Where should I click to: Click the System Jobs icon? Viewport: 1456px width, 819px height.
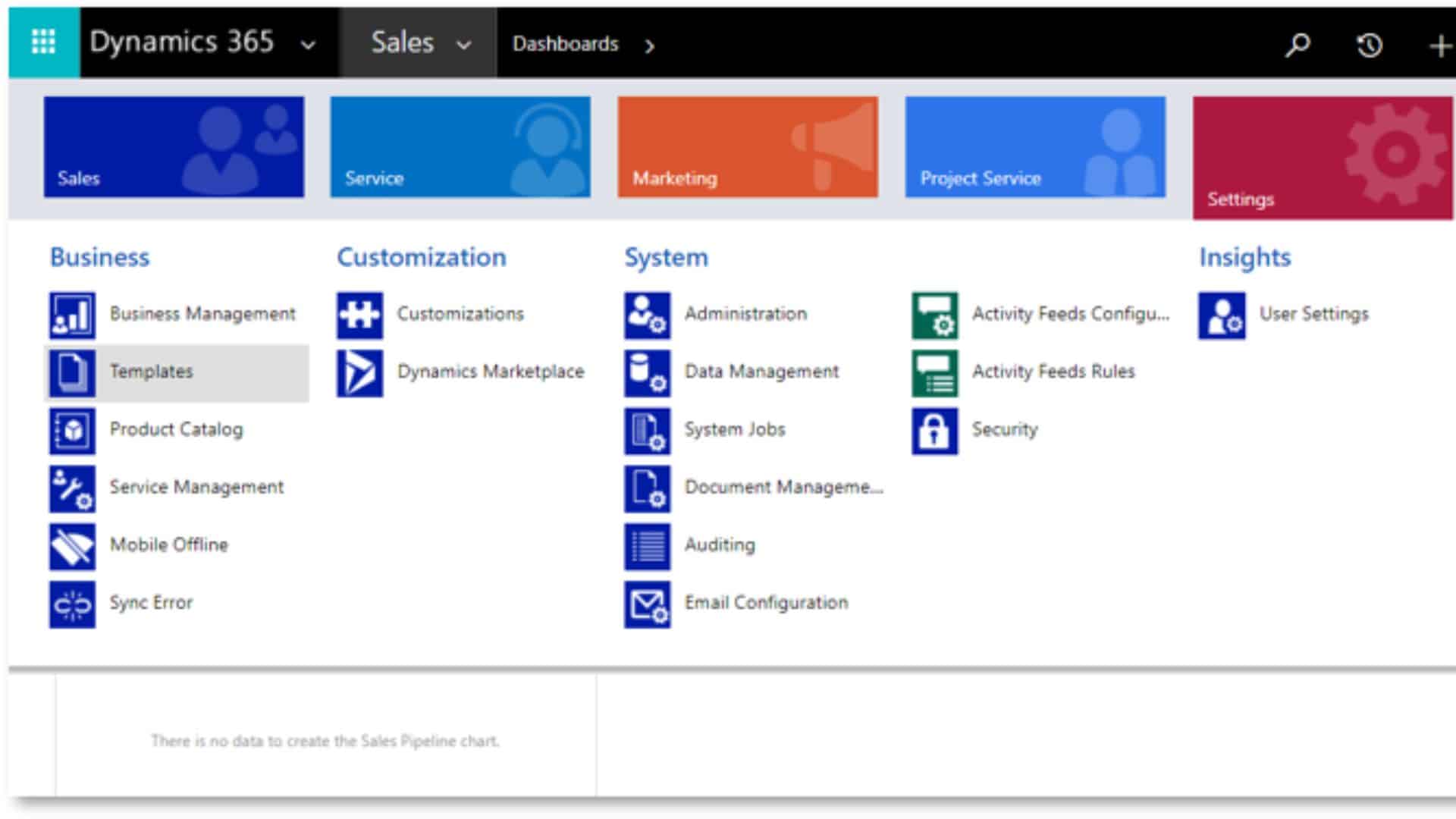(647, 430)
